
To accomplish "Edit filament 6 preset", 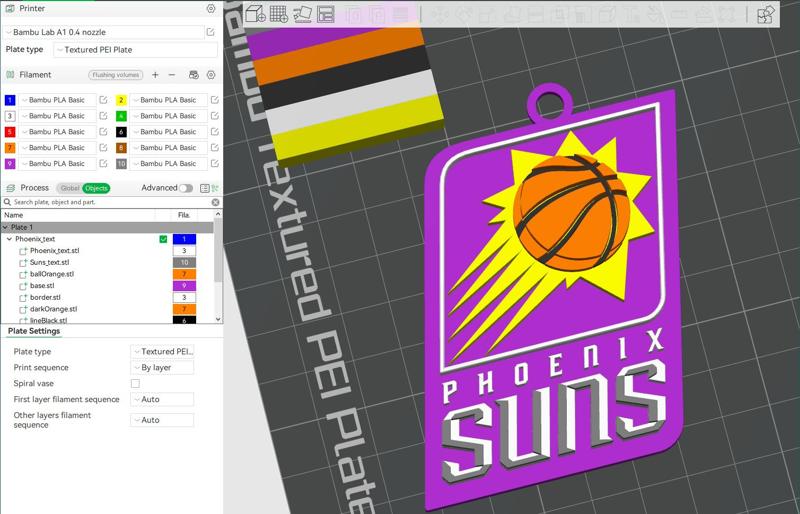I will point(215,132).
